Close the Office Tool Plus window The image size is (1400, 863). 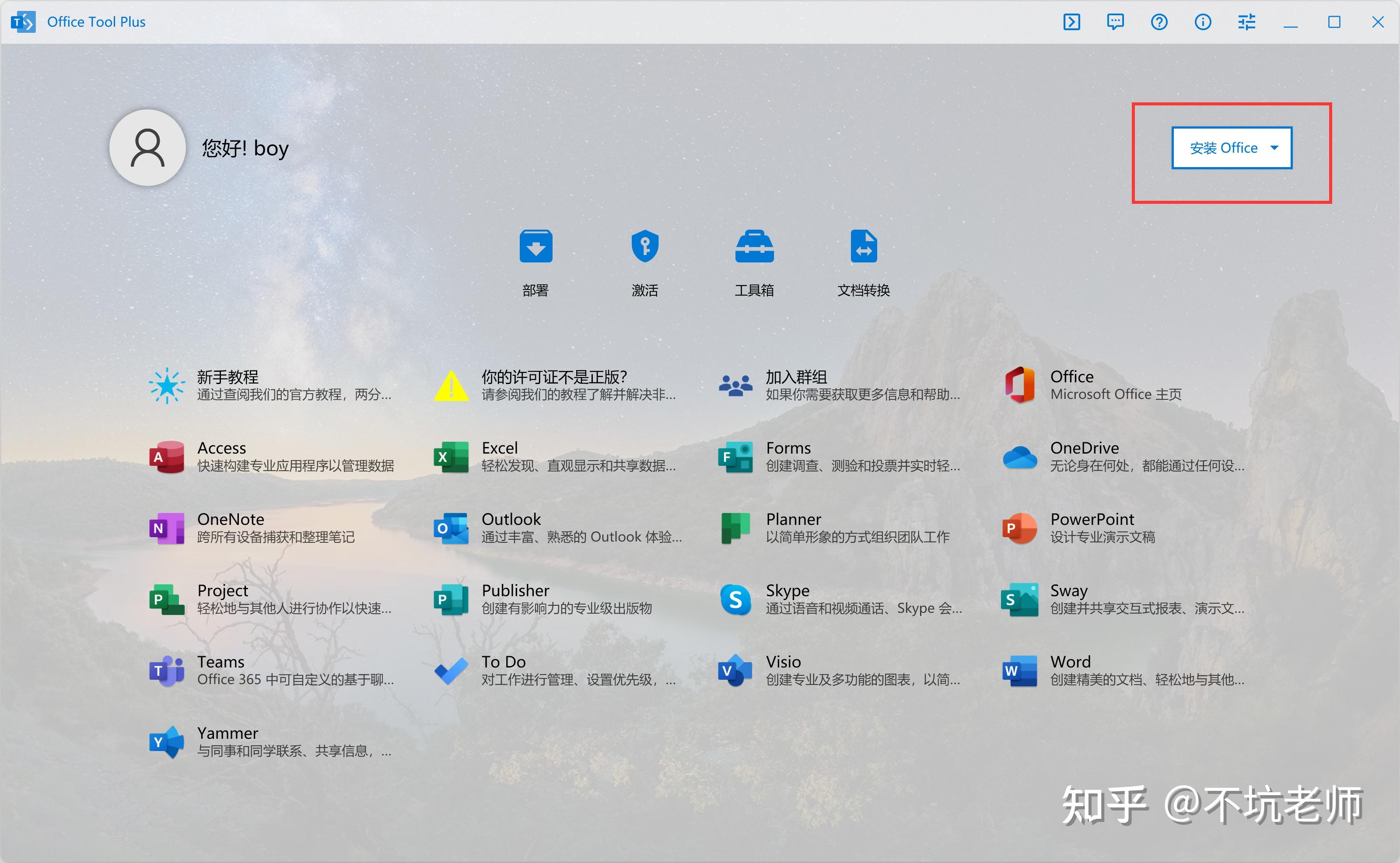click(x=1378, y=22)
